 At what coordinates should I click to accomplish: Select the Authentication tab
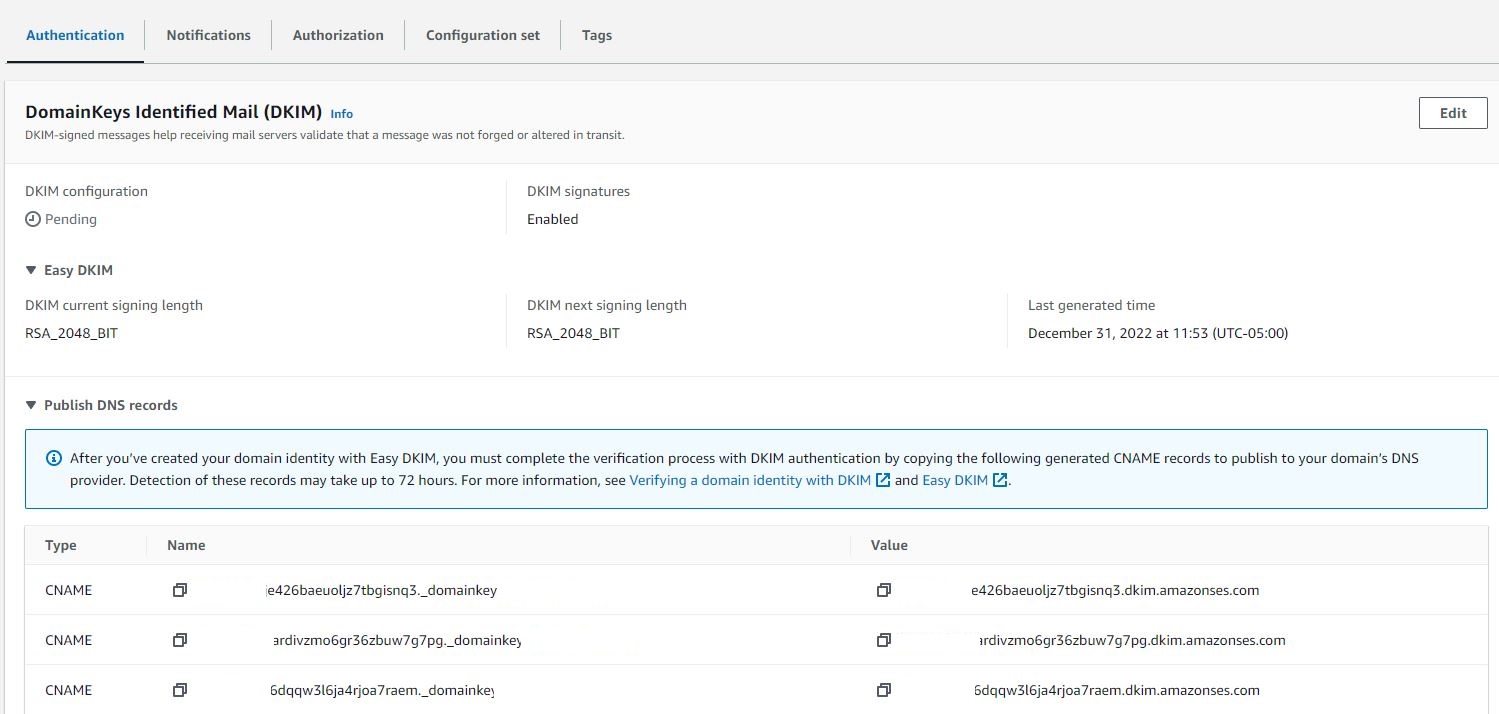click(x=75, y=35)
